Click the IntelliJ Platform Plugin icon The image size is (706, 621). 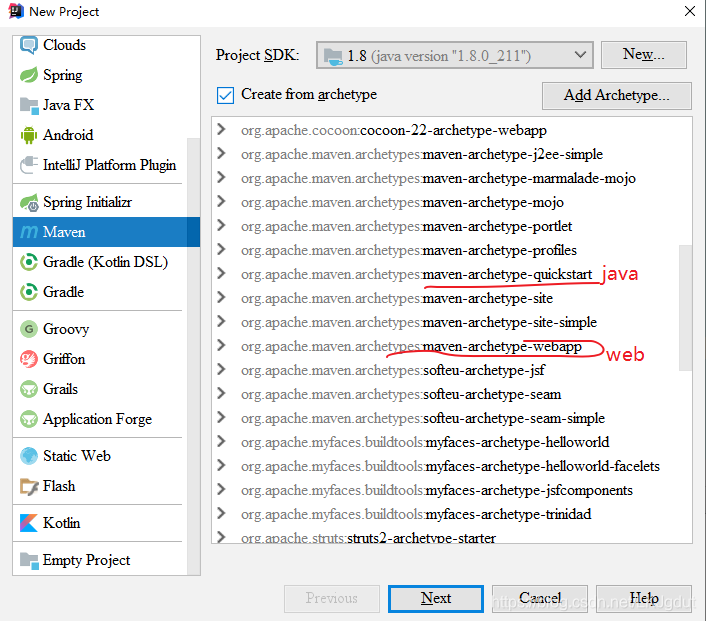coord(29,165)
